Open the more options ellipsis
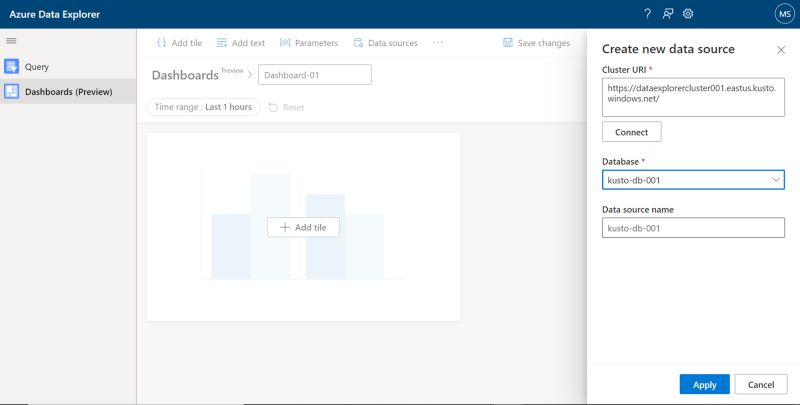 tap(438, 42)
